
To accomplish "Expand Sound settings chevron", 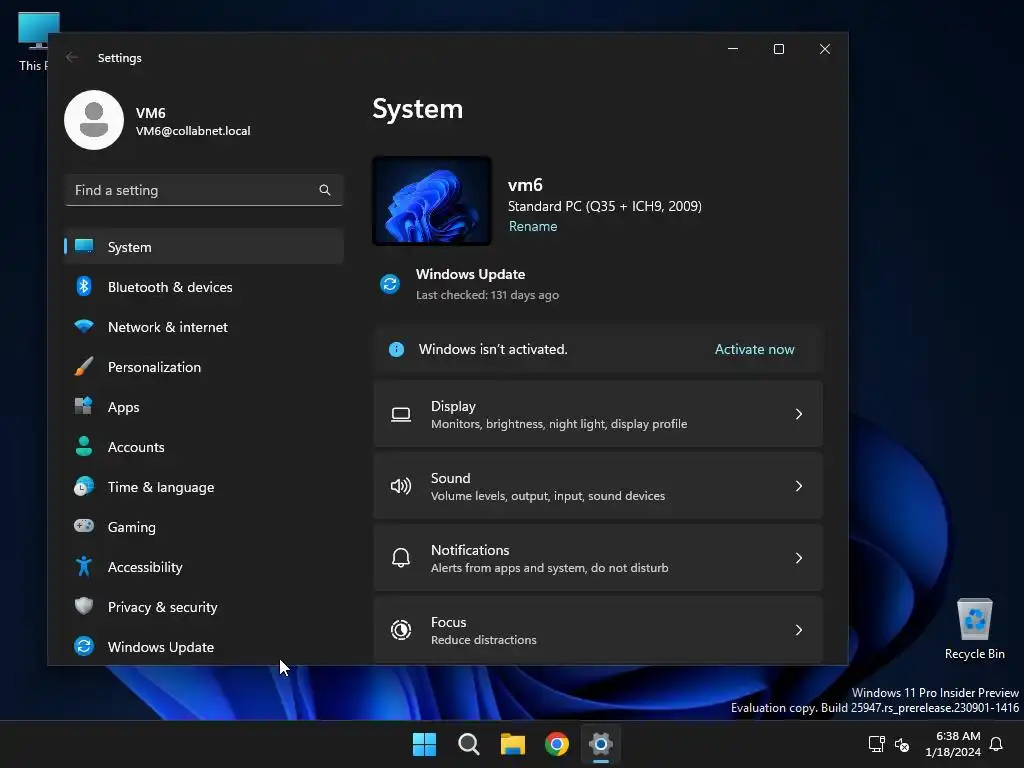I will [x=799, y=486].
